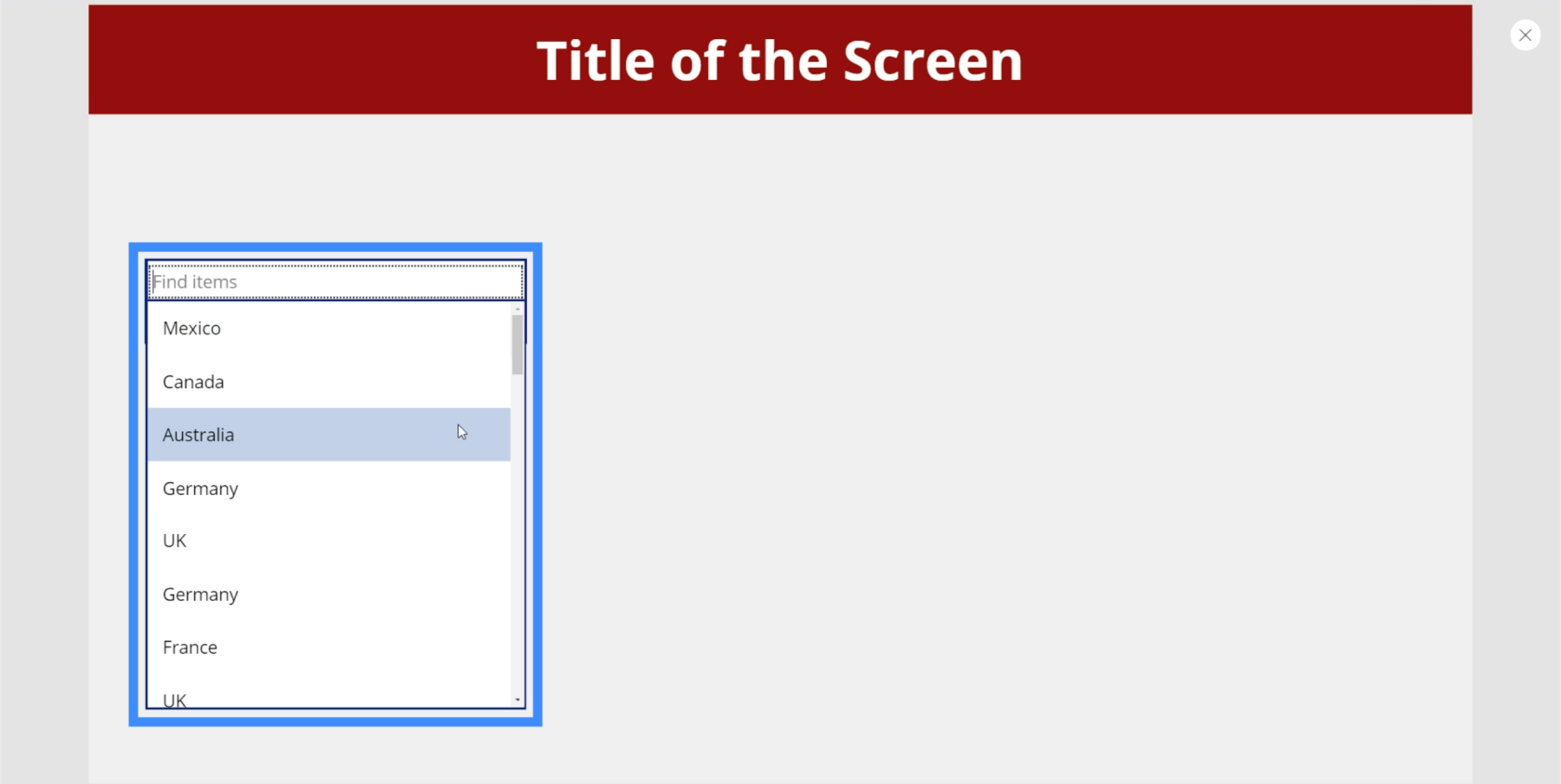Screen dimensions: 1561x784
Task: Click the outer margin left of the app canvas
Action: (44, 392)
